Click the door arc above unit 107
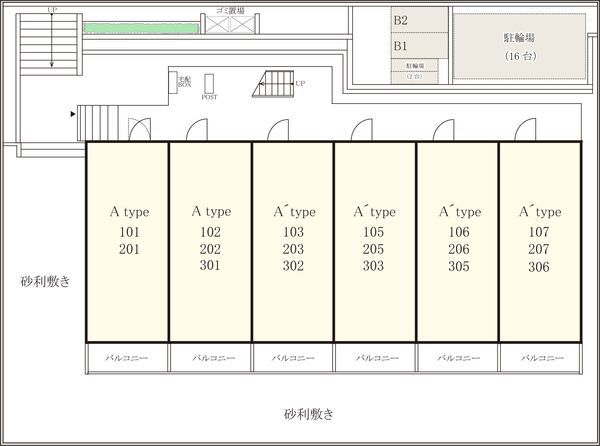The image size is (600, 446). (525, 130)
